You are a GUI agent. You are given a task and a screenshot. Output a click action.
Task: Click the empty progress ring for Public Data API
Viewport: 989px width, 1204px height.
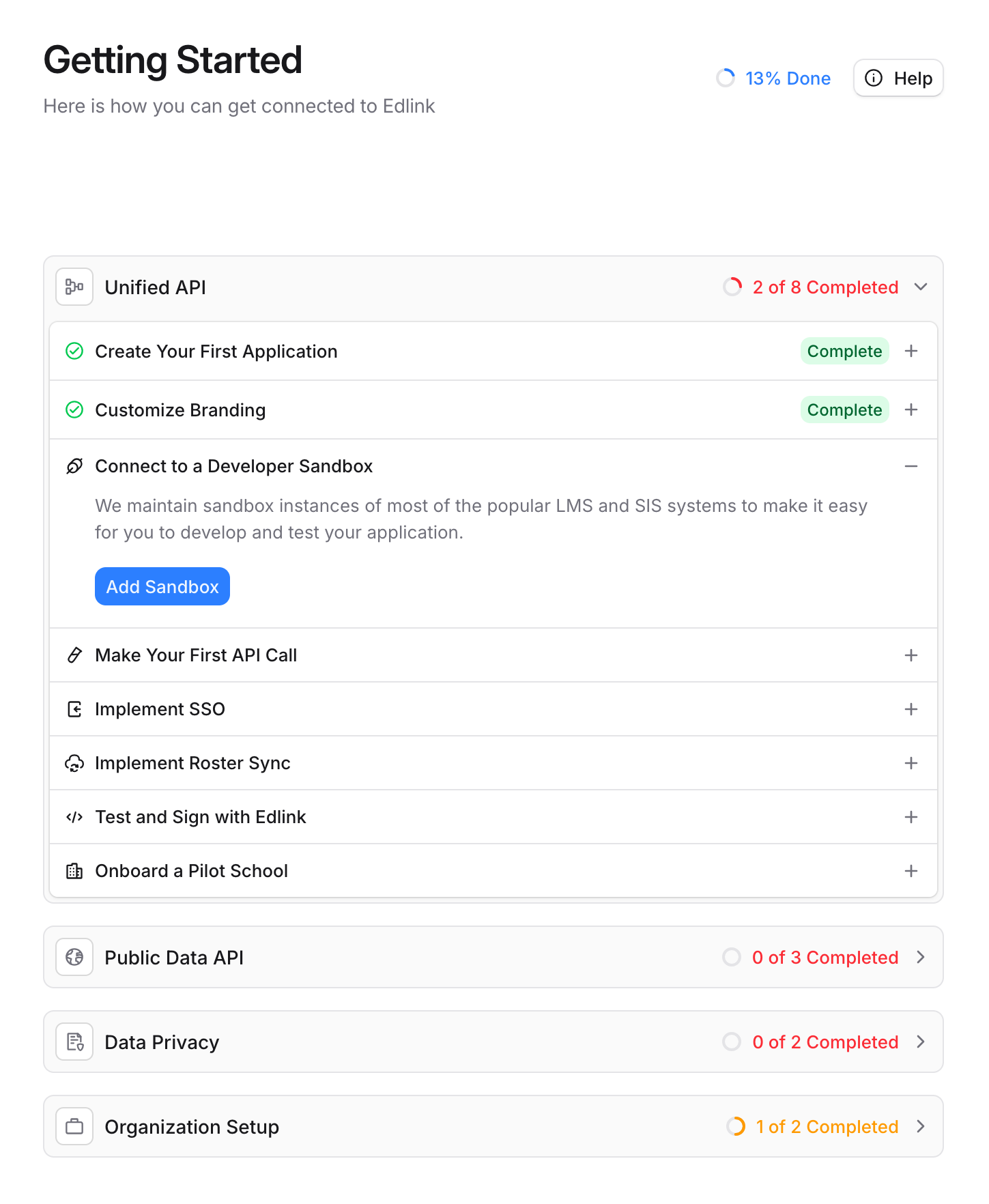732,957
